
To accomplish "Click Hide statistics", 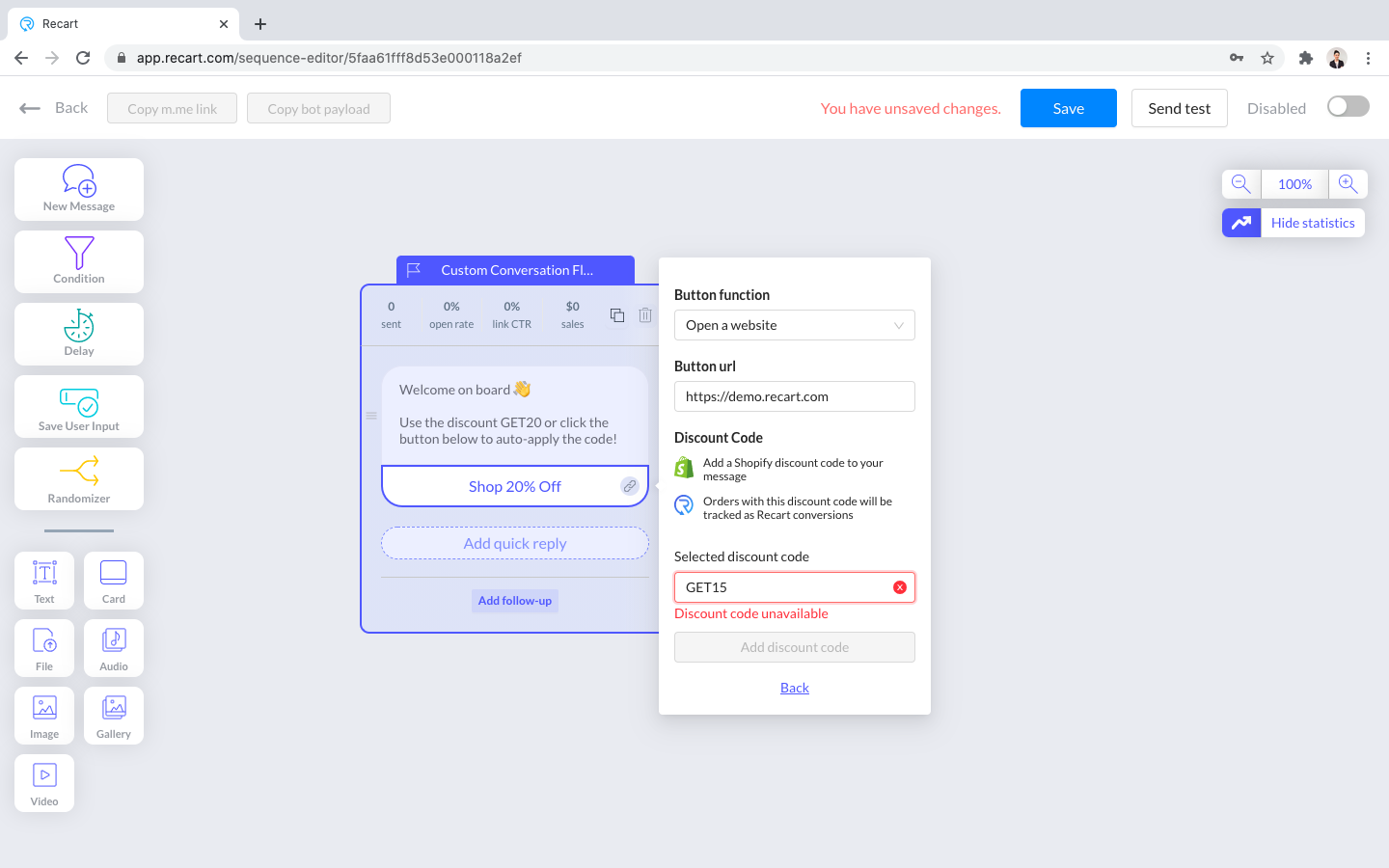I will click(x=1313, y=223).
